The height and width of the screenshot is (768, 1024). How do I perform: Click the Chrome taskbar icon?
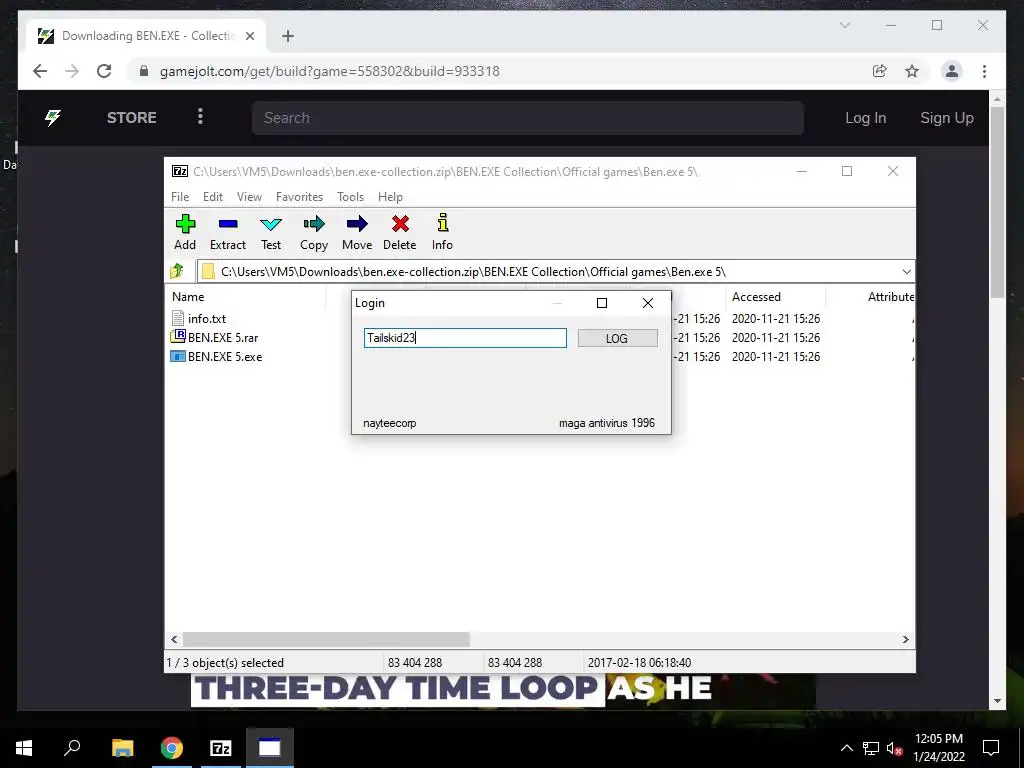coord(172,748)
